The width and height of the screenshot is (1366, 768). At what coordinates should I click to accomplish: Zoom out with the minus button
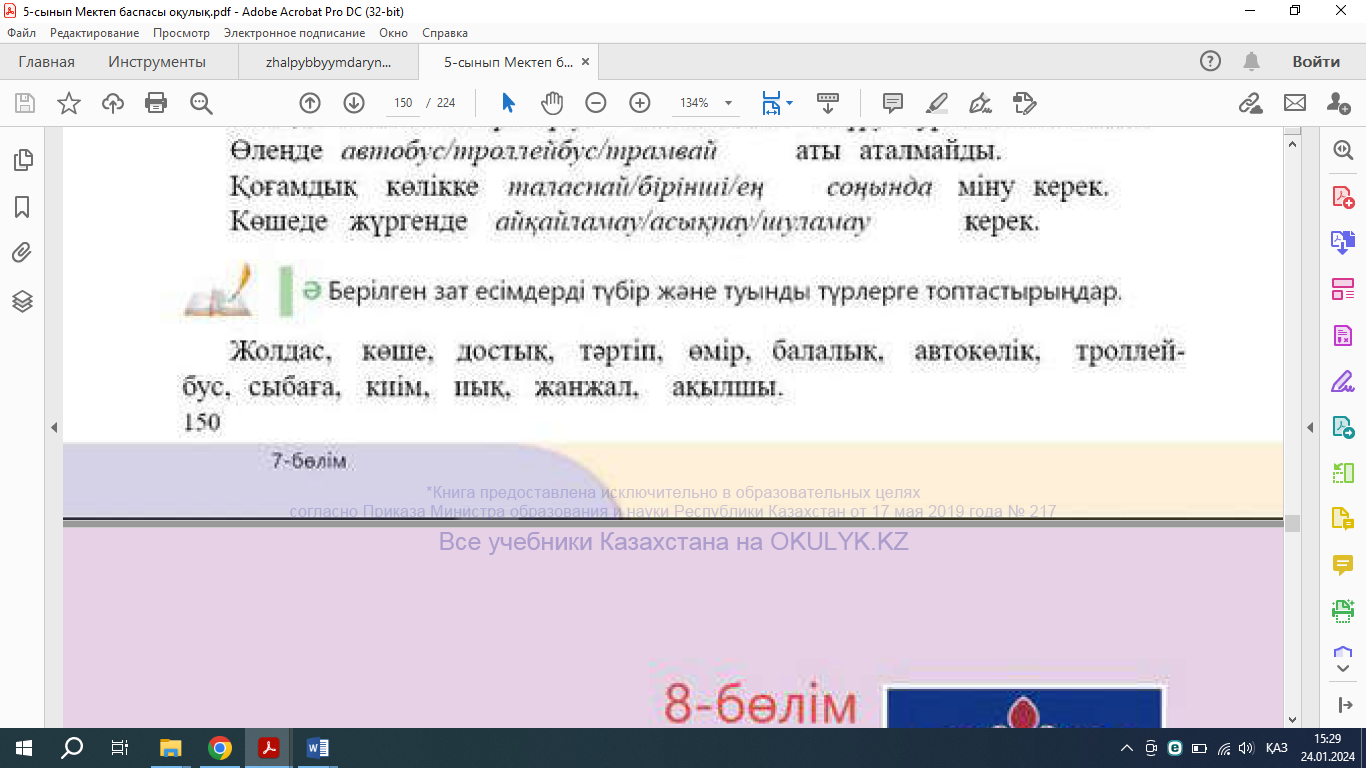click(x=596, y=103)
